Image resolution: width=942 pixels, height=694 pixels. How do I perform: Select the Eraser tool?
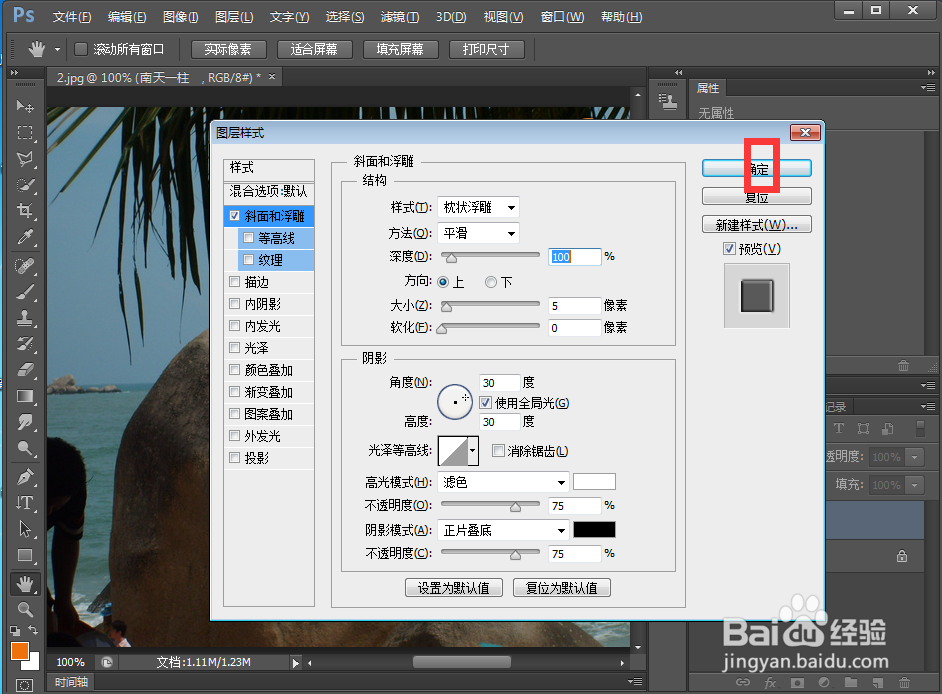click(25, 370)
